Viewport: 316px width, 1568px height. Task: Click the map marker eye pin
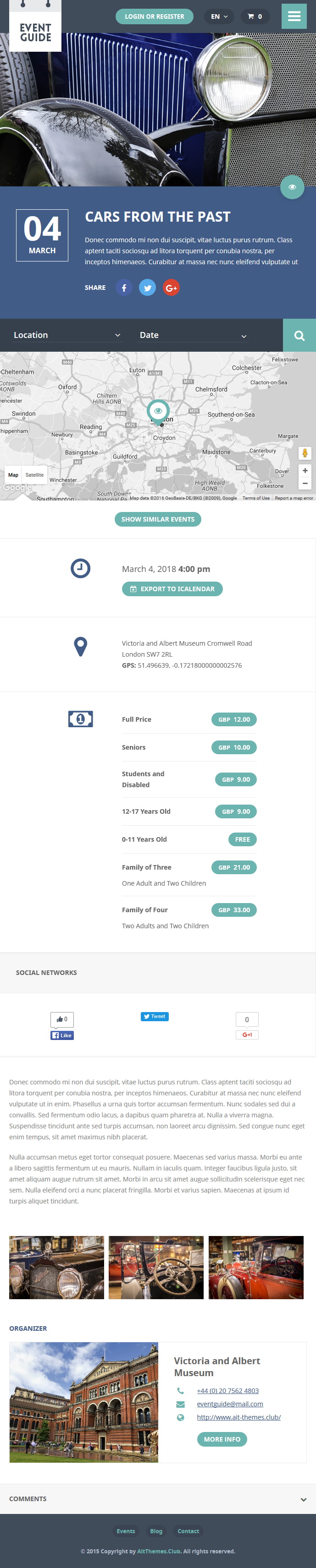[158, 412]
